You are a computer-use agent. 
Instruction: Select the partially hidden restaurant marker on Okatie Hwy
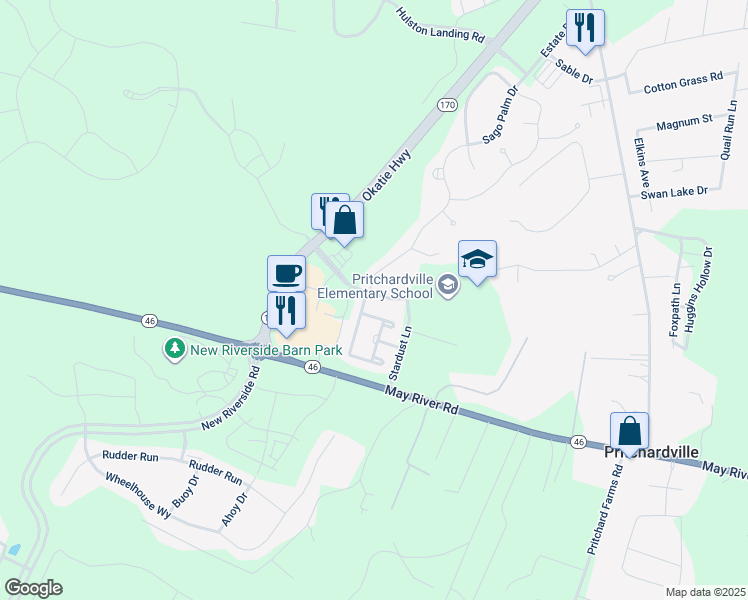coord(319,210)
